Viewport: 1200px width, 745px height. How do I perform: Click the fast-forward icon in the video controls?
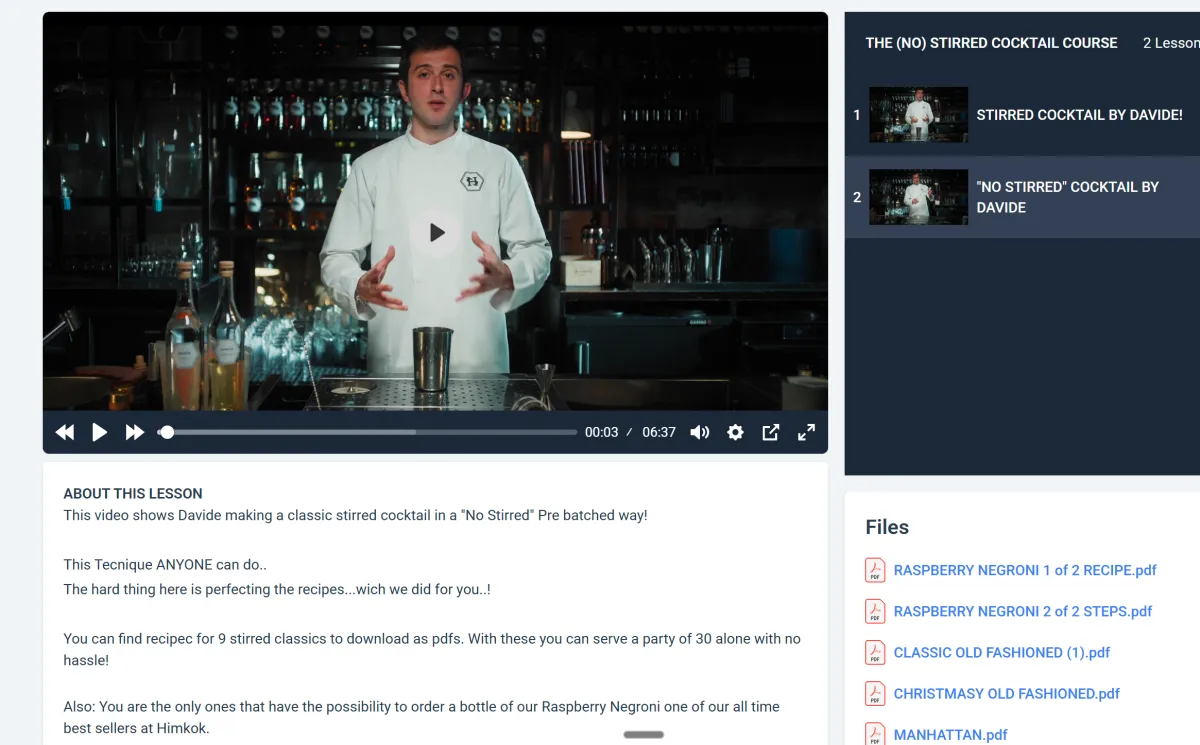[135, 433]
